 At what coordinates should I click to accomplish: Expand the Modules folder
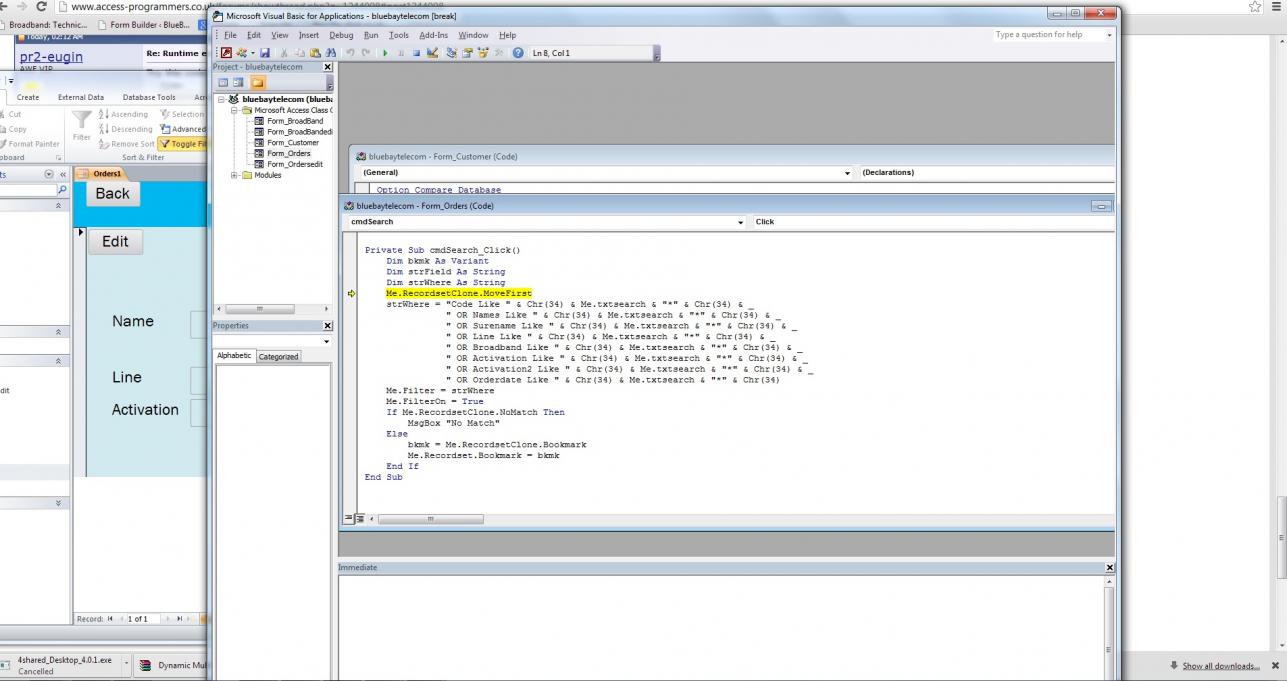[234, 175]
